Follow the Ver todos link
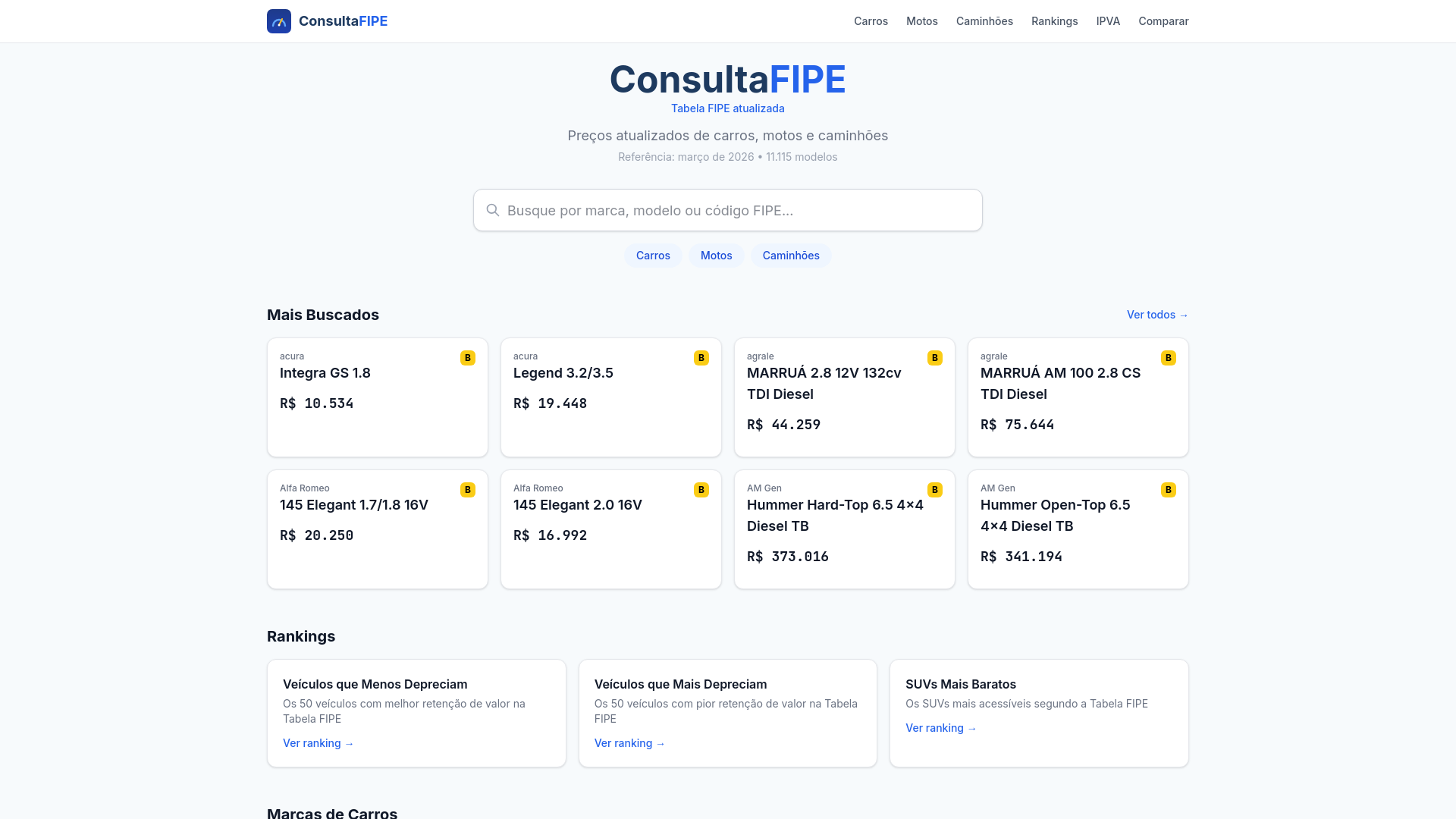Image resolution: width=1456 pixels, height=819 pixels. [1157, 315]
